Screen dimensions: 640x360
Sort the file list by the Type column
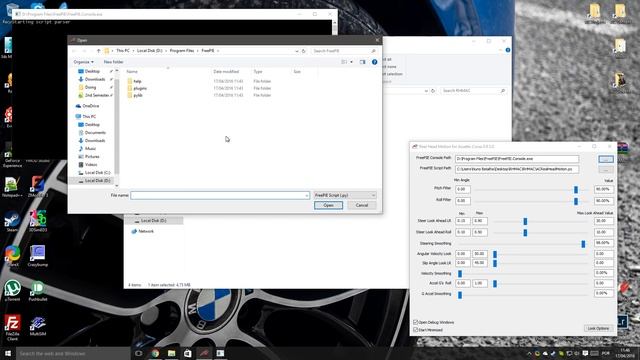click(x=258, y=72)
